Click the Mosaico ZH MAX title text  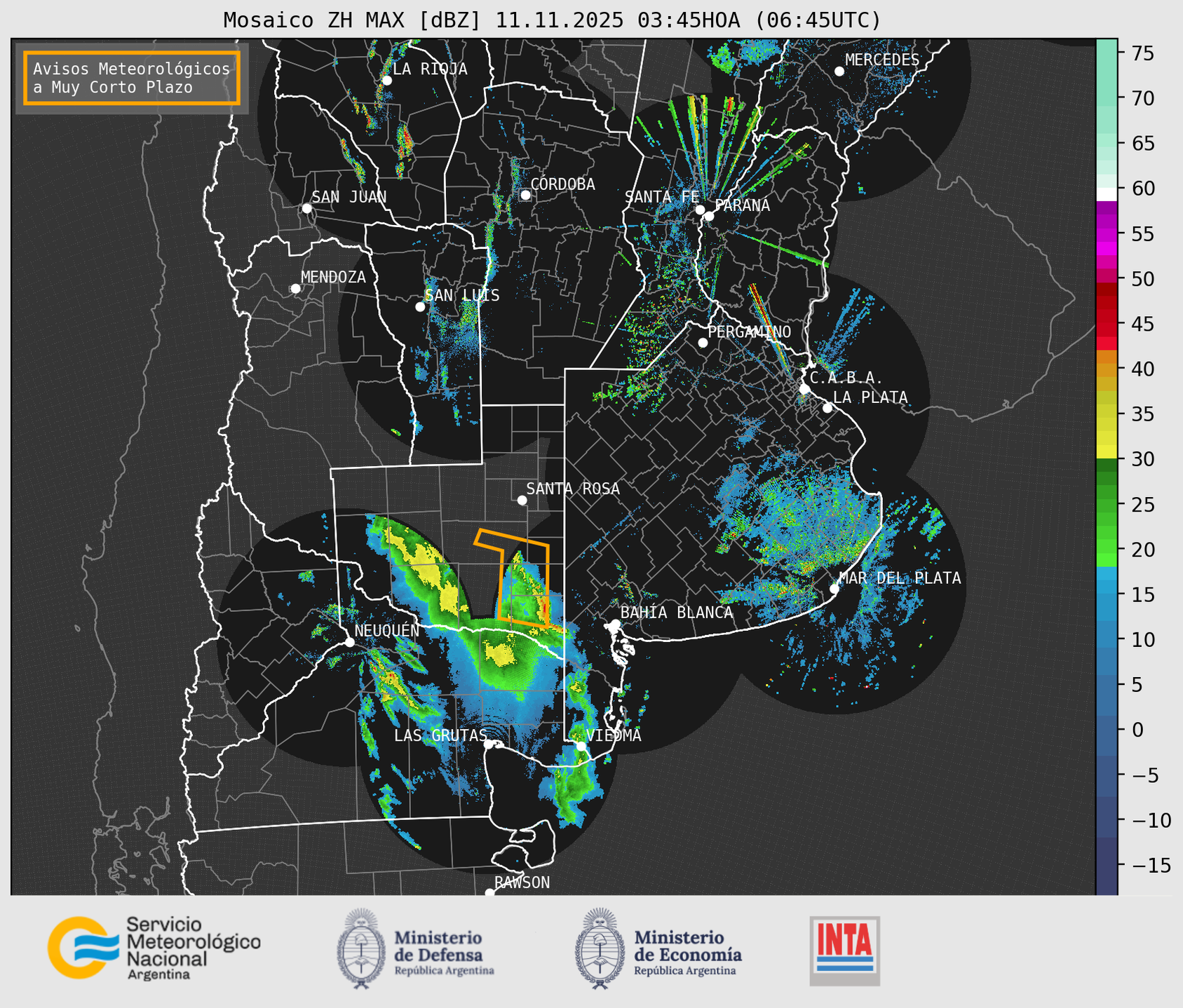click(552, 20)
